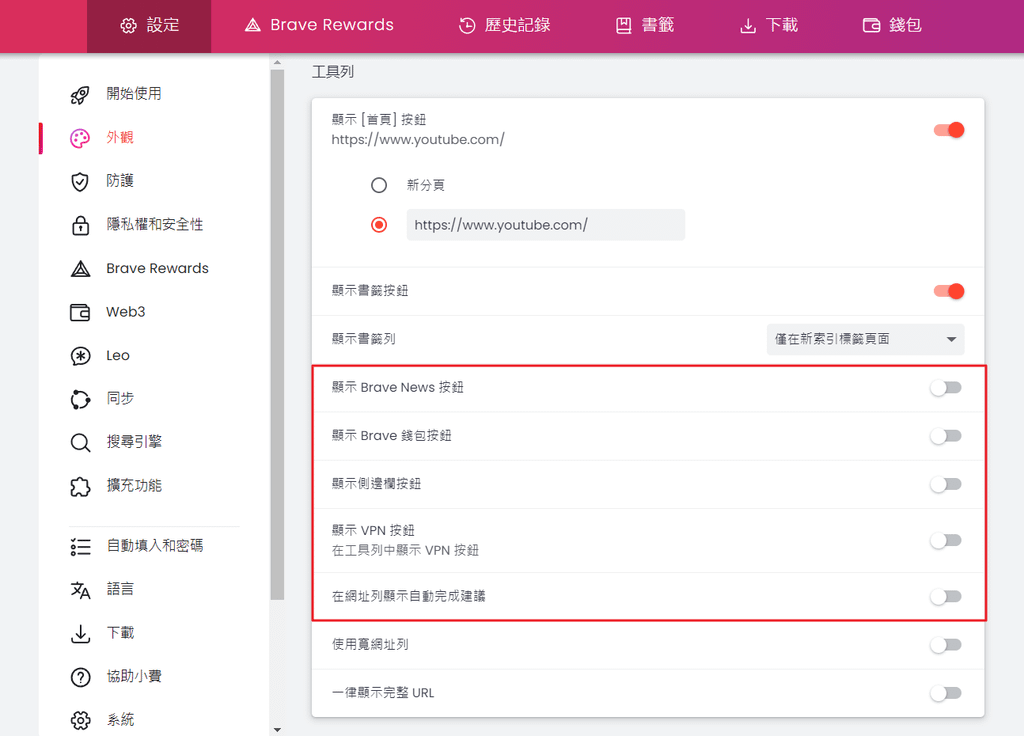Turn off 顯示書籤按鈕 switch
This screenshot has width=1024, height=736.
pyautogui.click(x=949, y=291)
